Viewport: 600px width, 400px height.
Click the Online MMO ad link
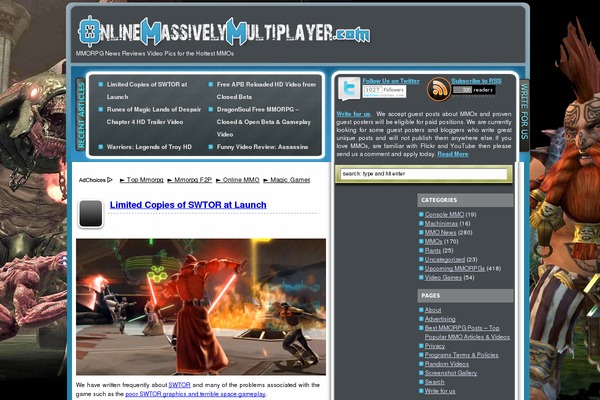pos(238,180)
